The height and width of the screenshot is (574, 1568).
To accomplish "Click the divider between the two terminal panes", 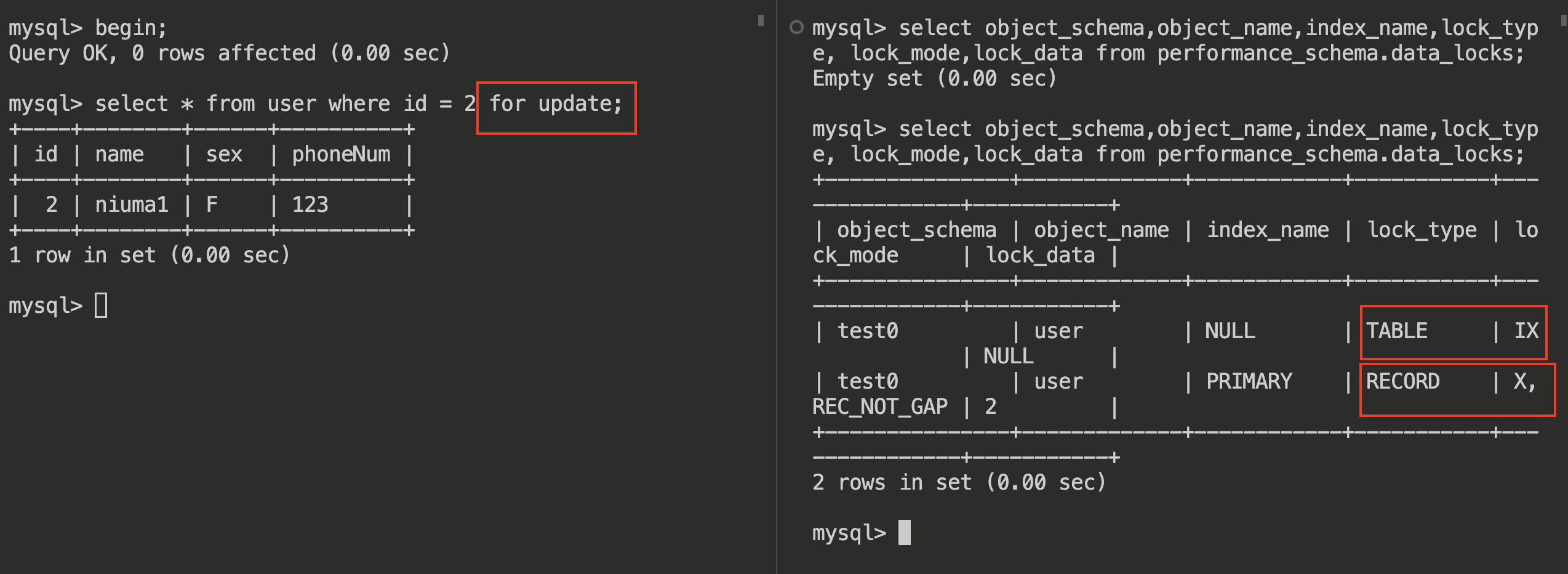I will click(x=777, y=287).
